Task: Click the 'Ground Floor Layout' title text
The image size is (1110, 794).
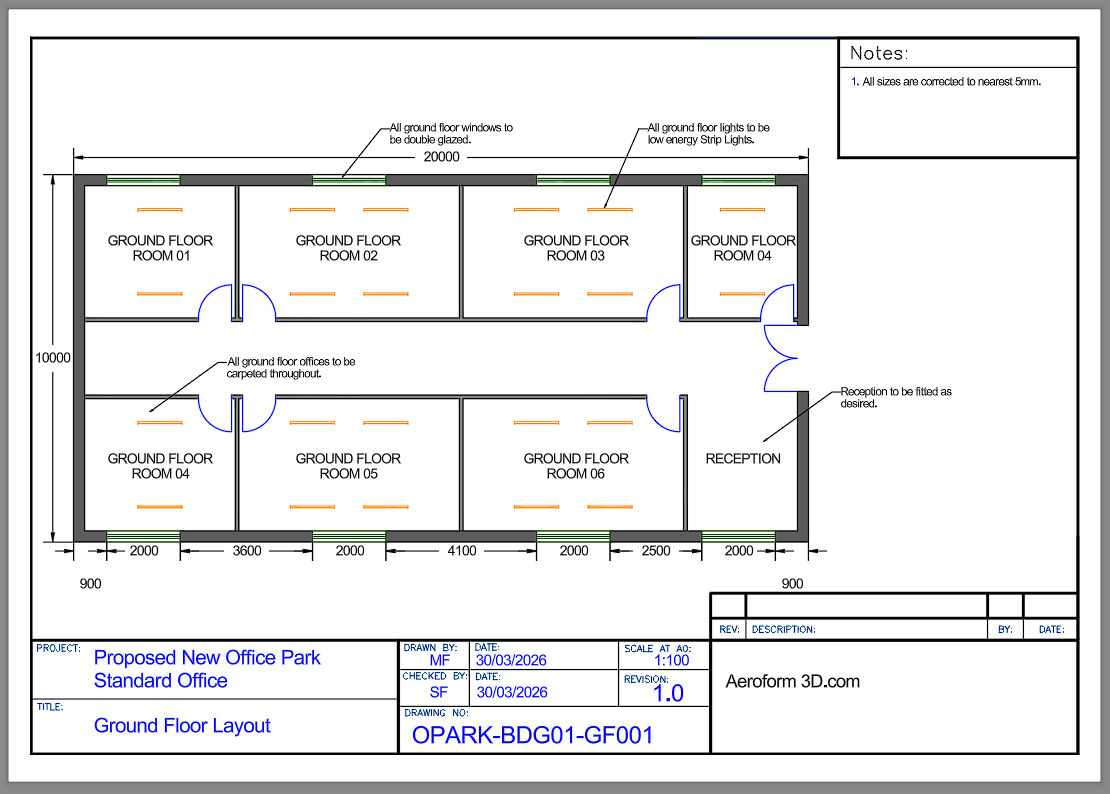Action: coord(182,725)
